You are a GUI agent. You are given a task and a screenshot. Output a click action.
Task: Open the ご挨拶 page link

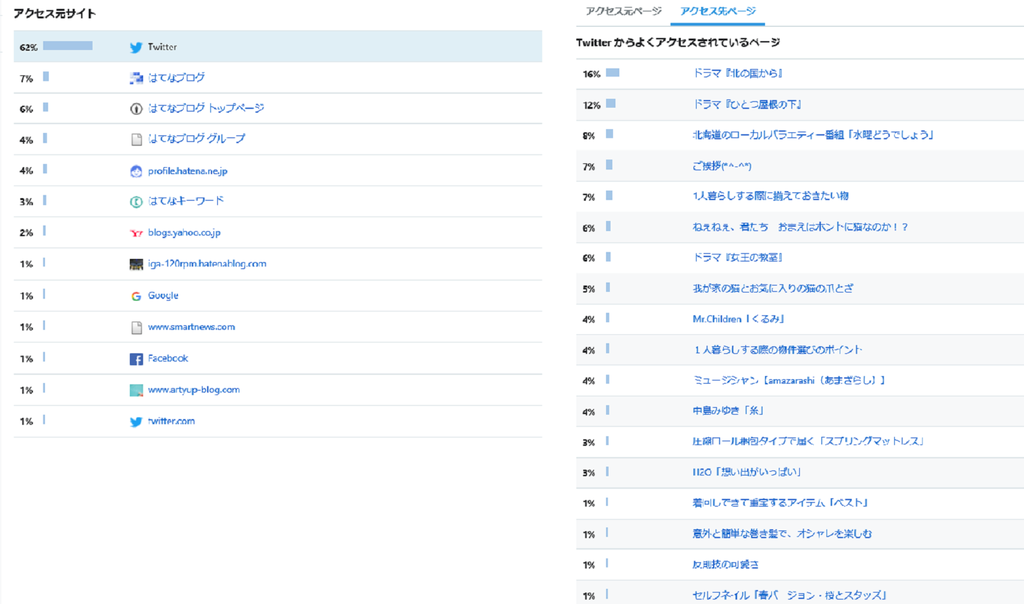coord(722,166)
